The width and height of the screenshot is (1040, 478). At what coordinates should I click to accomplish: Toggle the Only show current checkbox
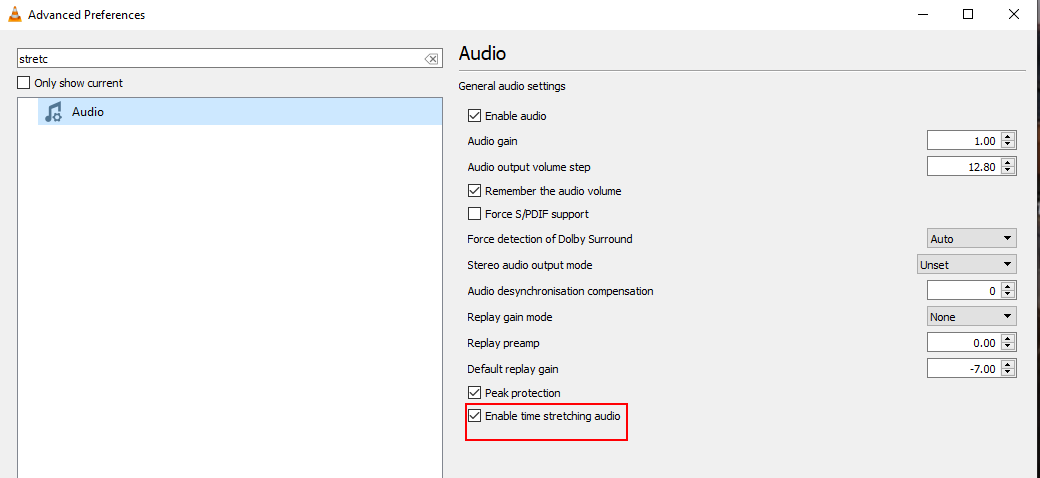tap(24, 83)
